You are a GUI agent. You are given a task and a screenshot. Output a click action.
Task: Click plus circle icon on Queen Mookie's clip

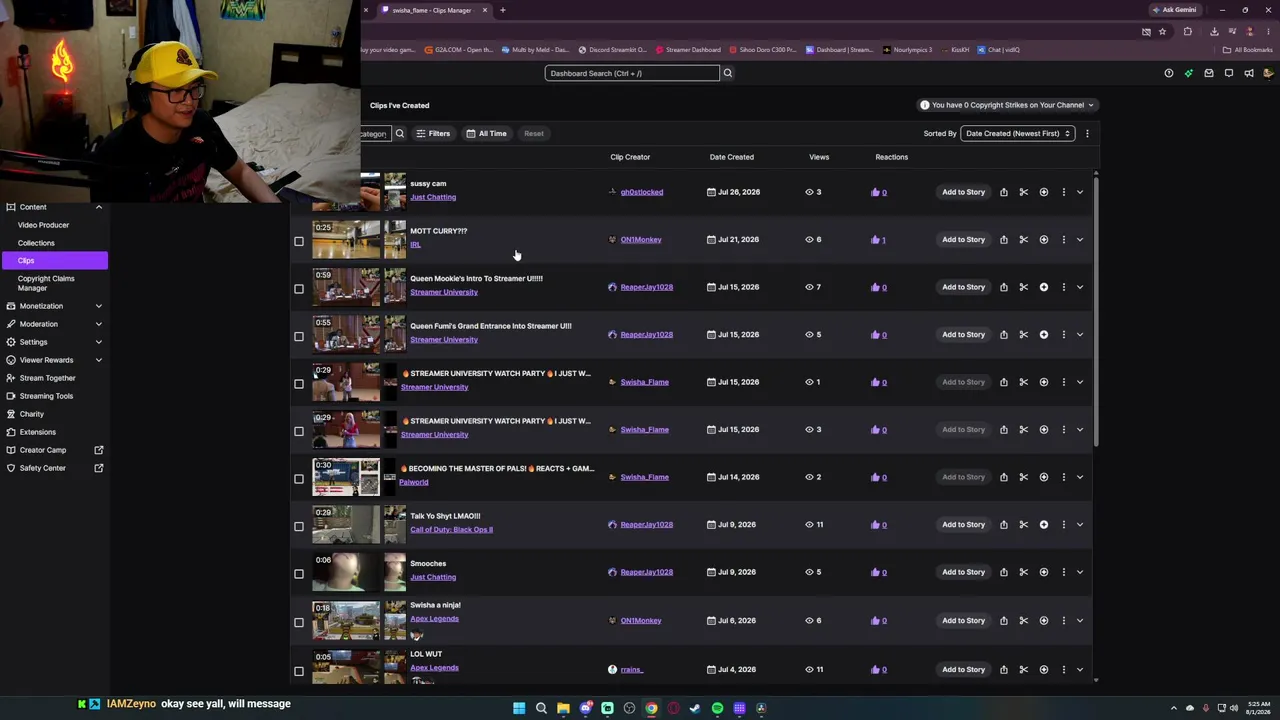click(1044, 287)
